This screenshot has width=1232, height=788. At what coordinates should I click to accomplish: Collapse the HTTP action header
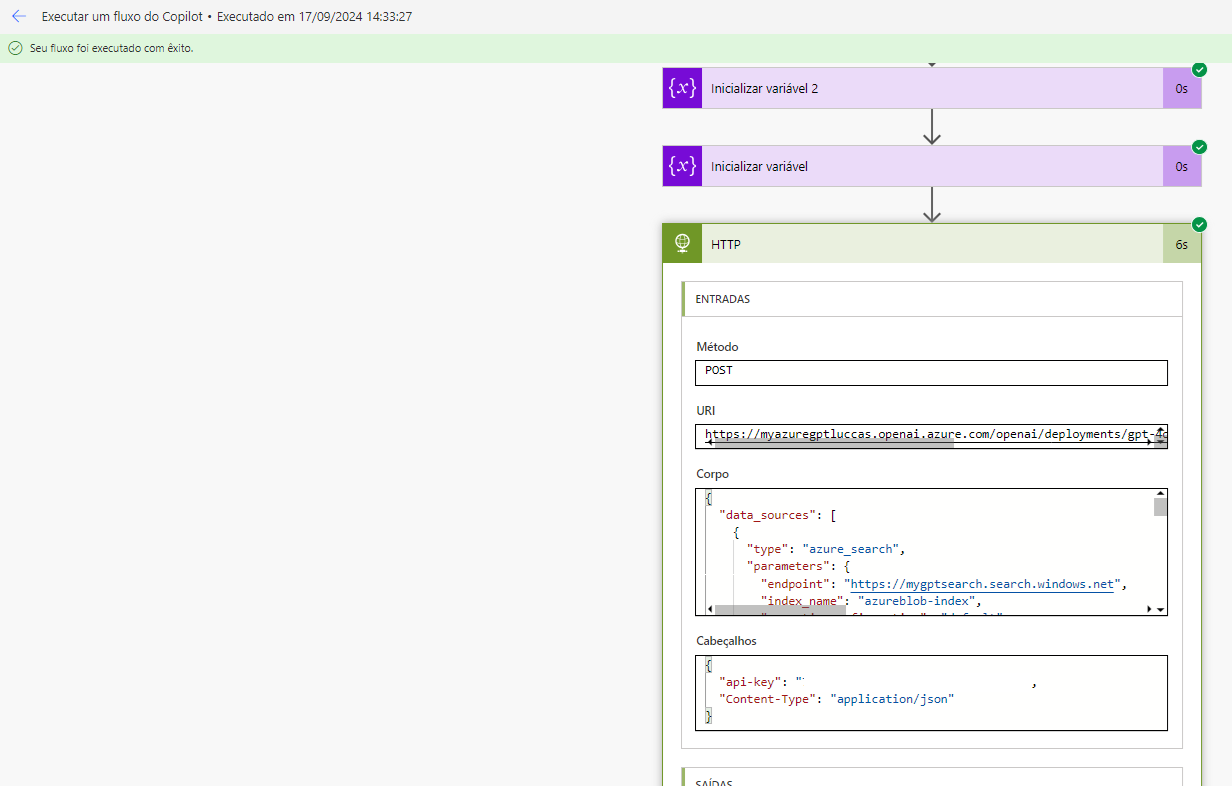click(932, 243)
